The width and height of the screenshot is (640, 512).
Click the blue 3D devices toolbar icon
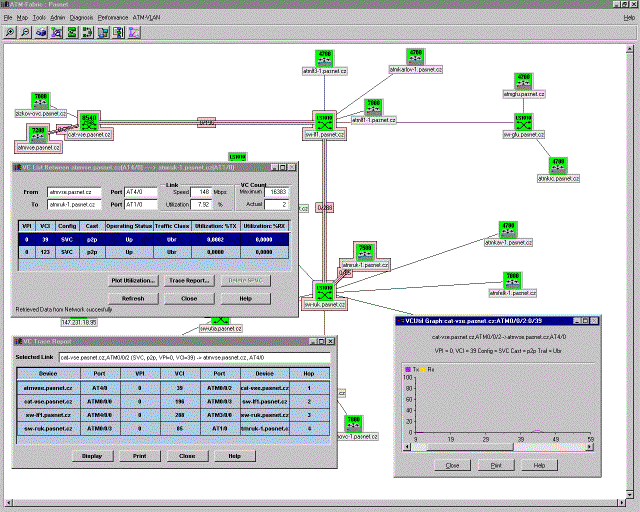pyautogui.click(x=41, y=32)
